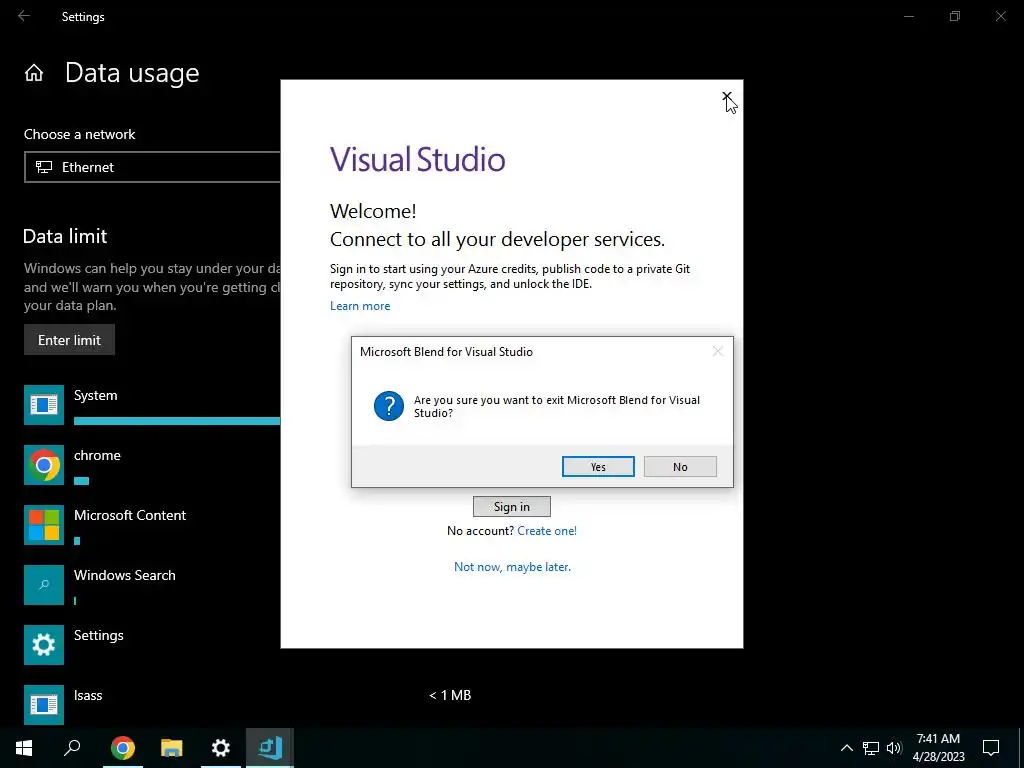This screenshot has width=1024, height=768.
Task: Select the System app usage icon
Action: click(x=44, y=405)
